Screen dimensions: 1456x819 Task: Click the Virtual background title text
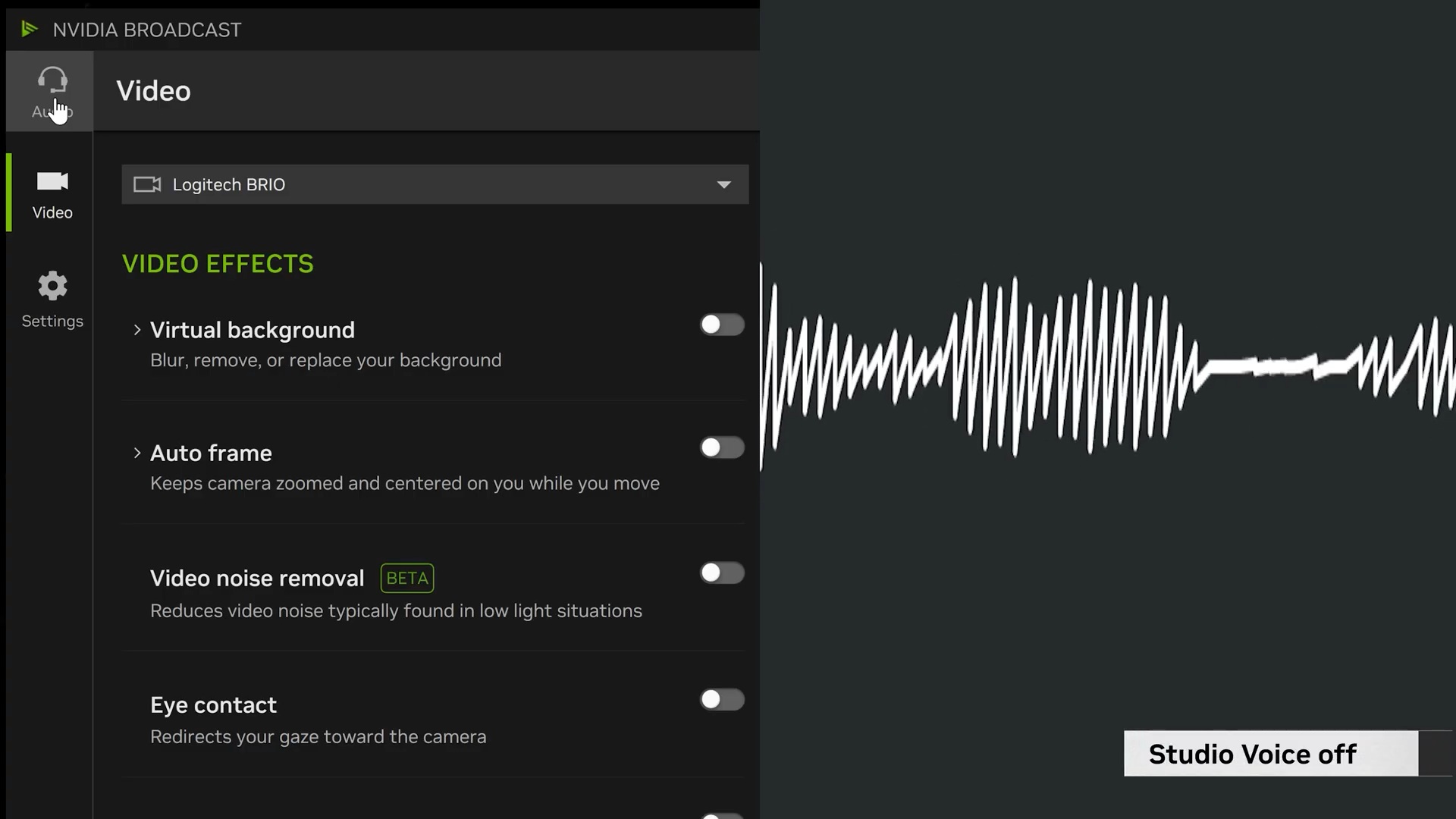point(252,330)
